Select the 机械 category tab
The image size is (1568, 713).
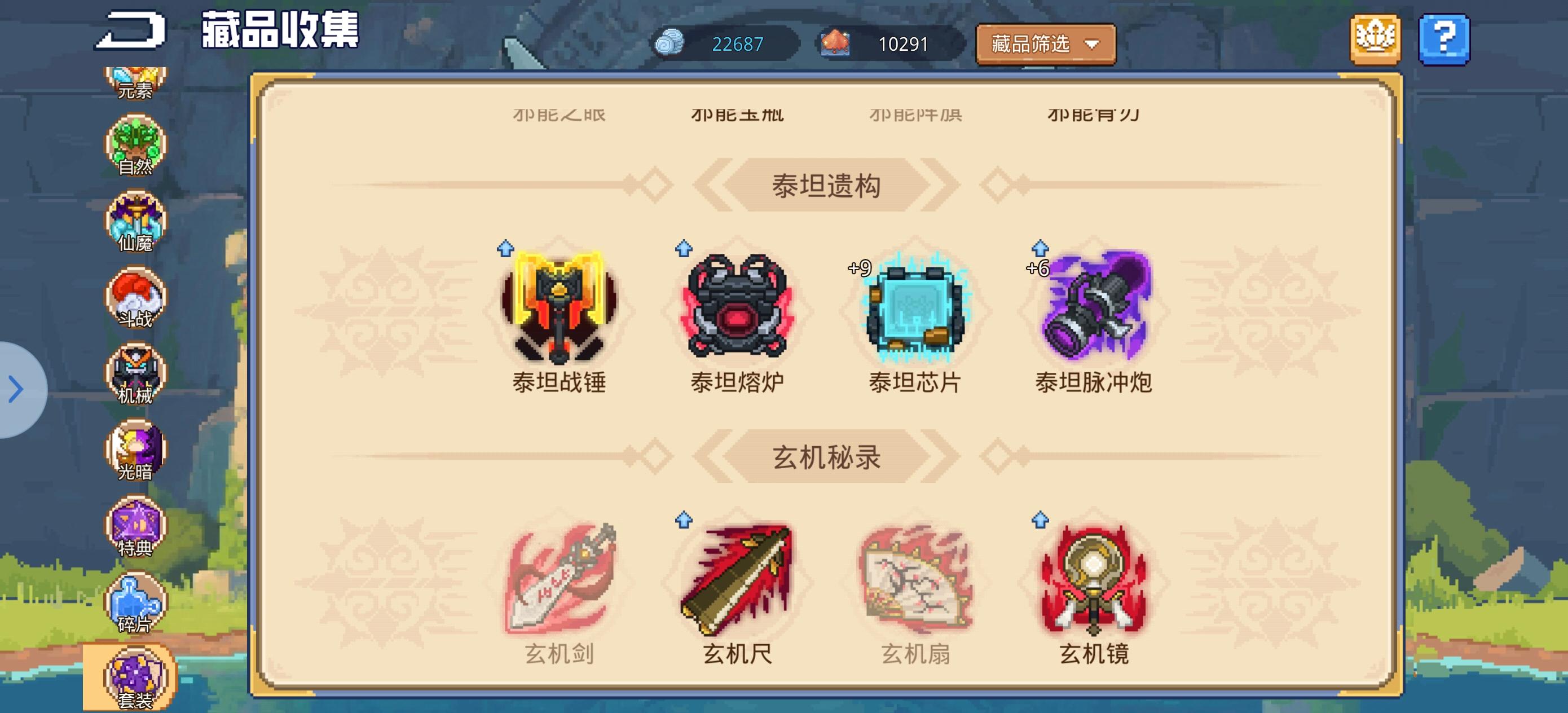(136, 375)
